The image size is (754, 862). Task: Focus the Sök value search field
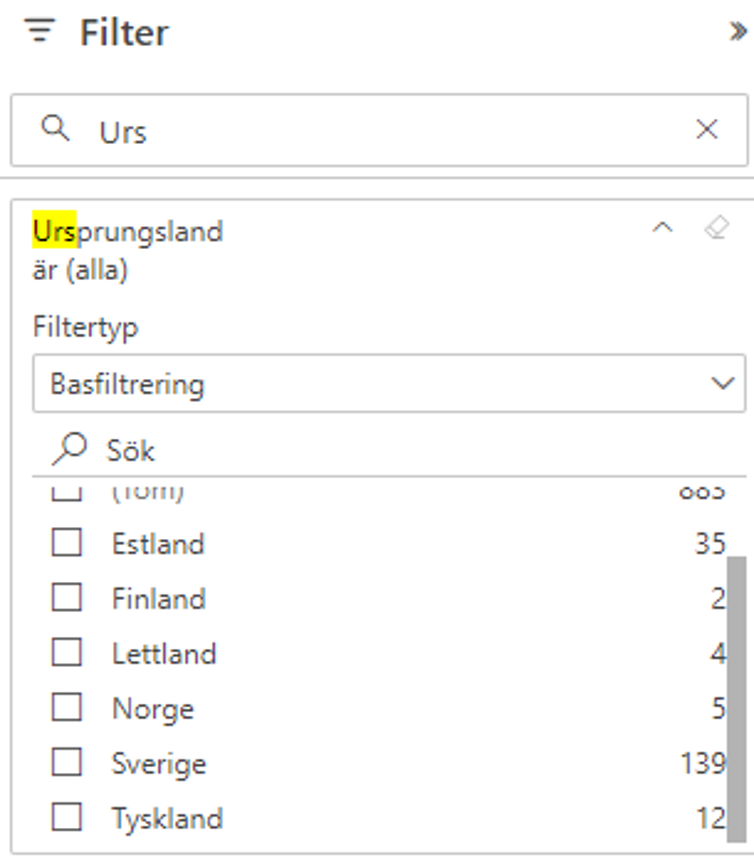click(389, 450)
